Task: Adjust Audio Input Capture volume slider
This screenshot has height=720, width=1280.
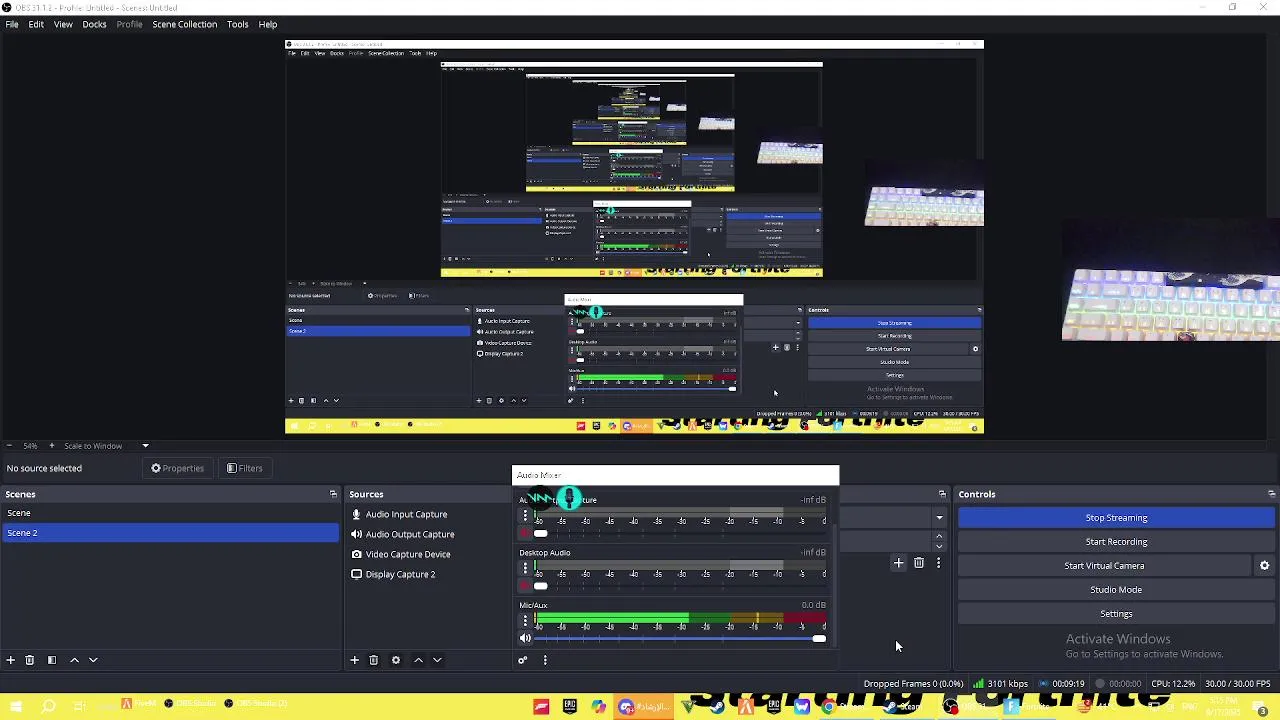Action: point(680,533)
